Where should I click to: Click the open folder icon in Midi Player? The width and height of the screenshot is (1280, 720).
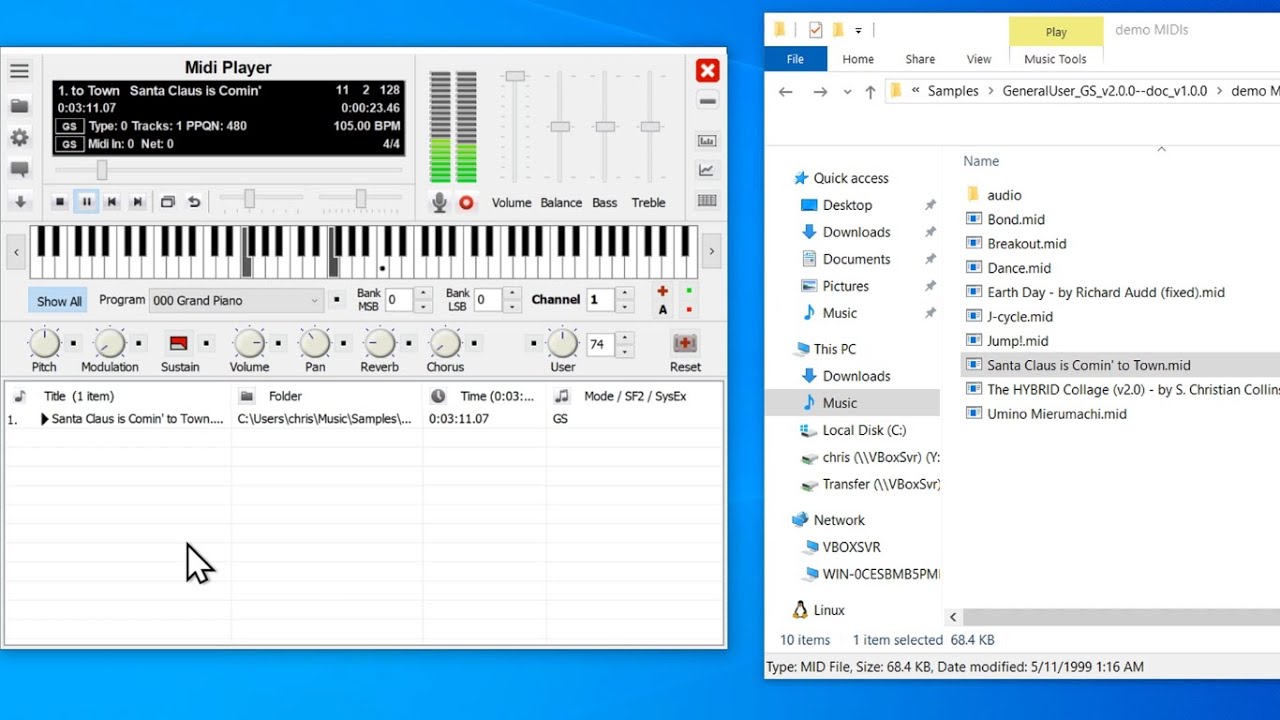pos(19,105)
